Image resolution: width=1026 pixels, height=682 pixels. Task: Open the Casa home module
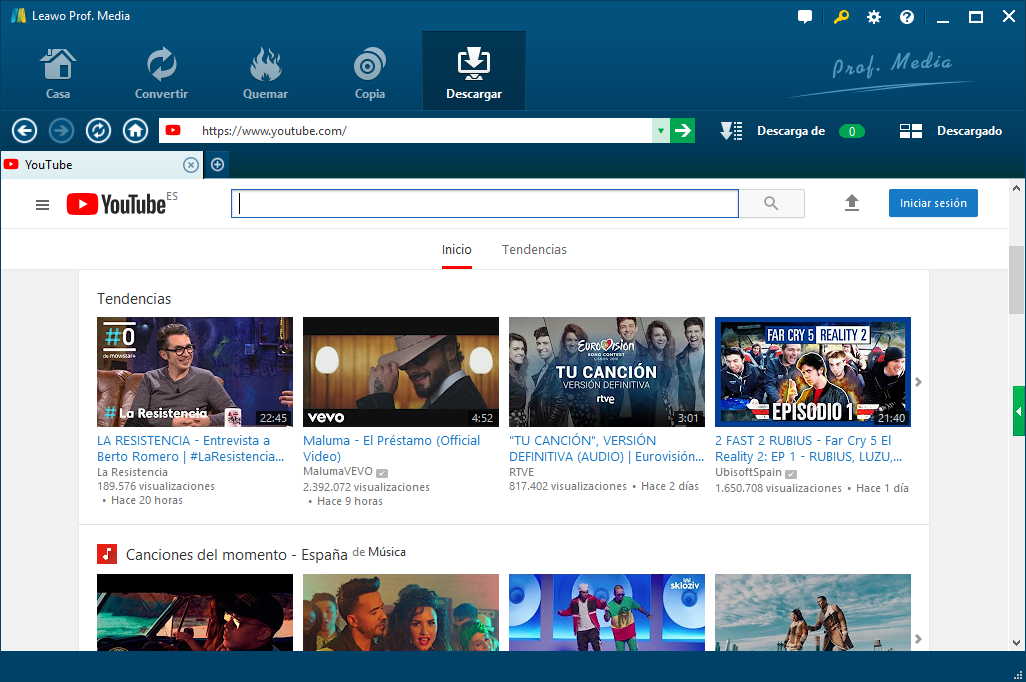pyautogui.click(x=58, y=73)
